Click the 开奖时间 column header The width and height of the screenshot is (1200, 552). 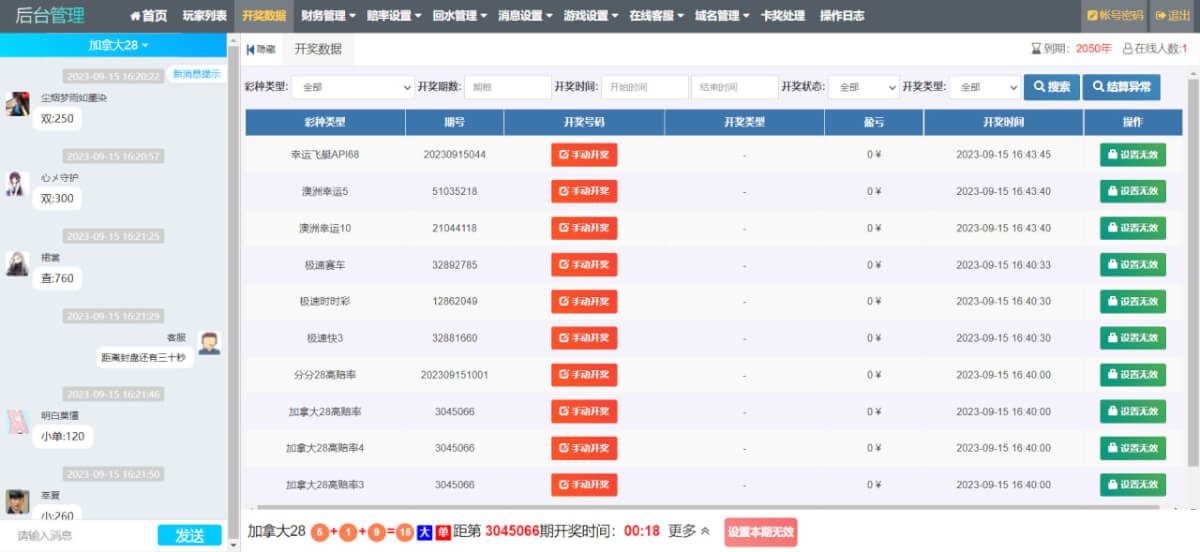point(1003,122)
